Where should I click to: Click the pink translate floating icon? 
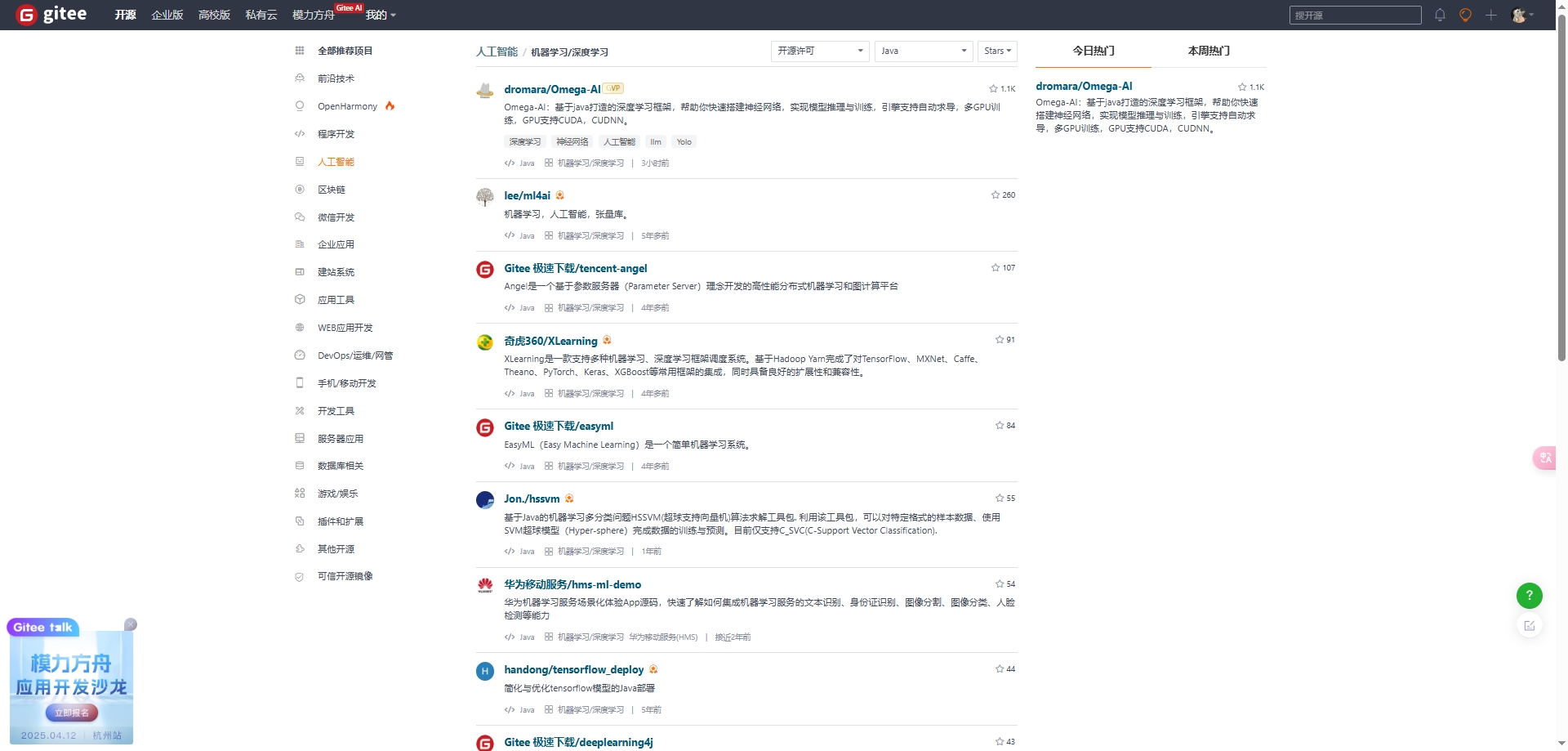coord(1545,458)
